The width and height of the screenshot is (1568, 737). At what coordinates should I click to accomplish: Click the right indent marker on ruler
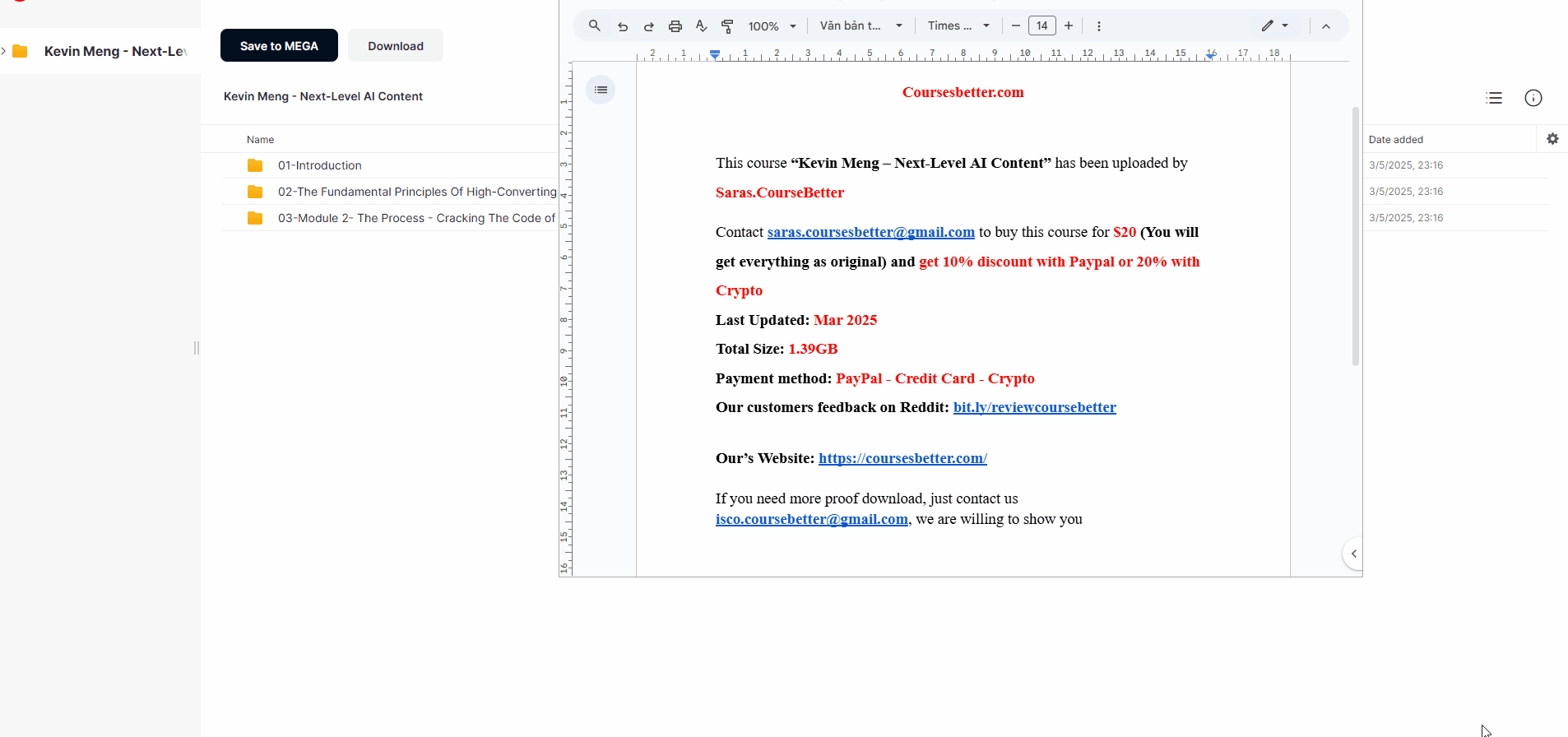(1211, 55)
